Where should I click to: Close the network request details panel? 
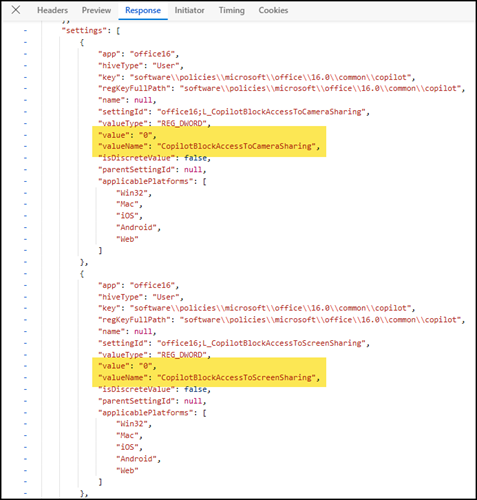[16, 10]
